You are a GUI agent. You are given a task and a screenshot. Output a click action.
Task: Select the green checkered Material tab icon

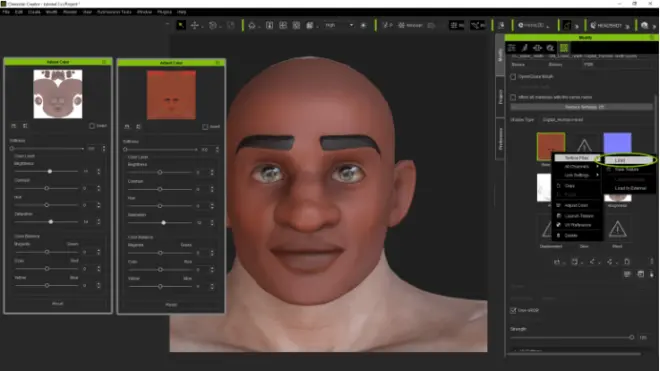[x=564, y=48]
